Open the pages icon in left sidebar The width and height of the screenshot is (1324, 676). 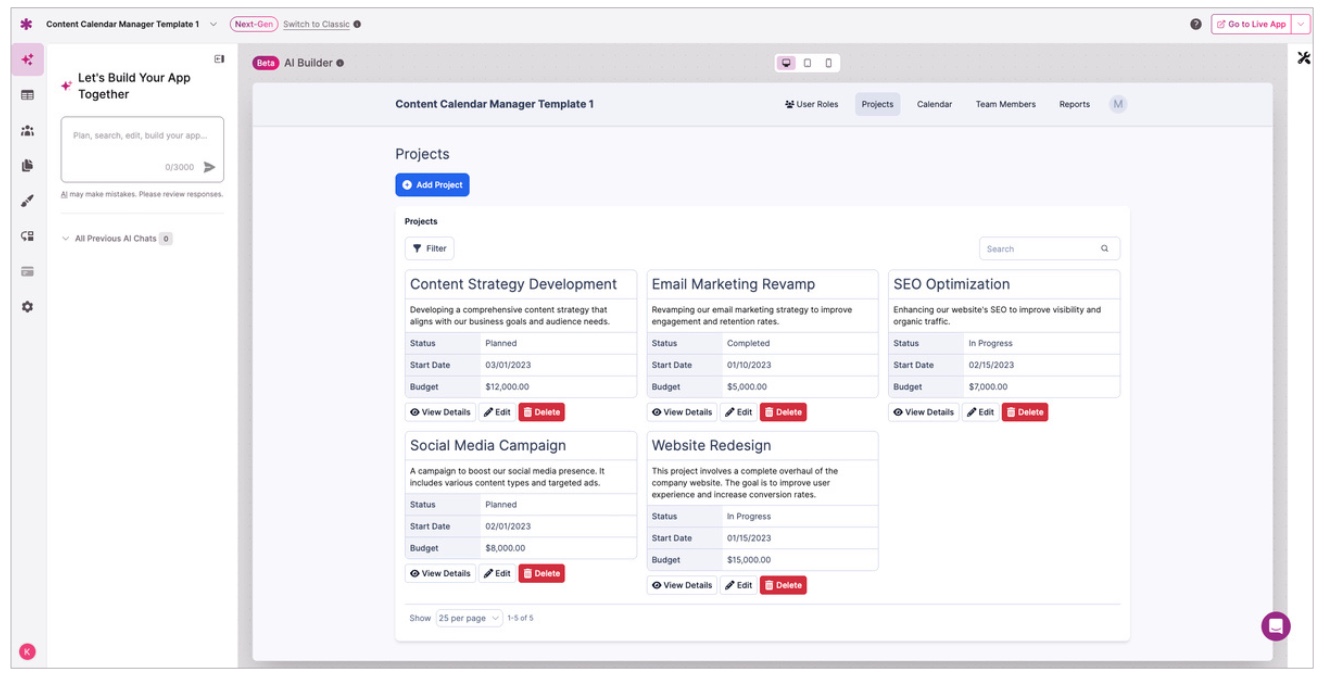coord(27,166)
